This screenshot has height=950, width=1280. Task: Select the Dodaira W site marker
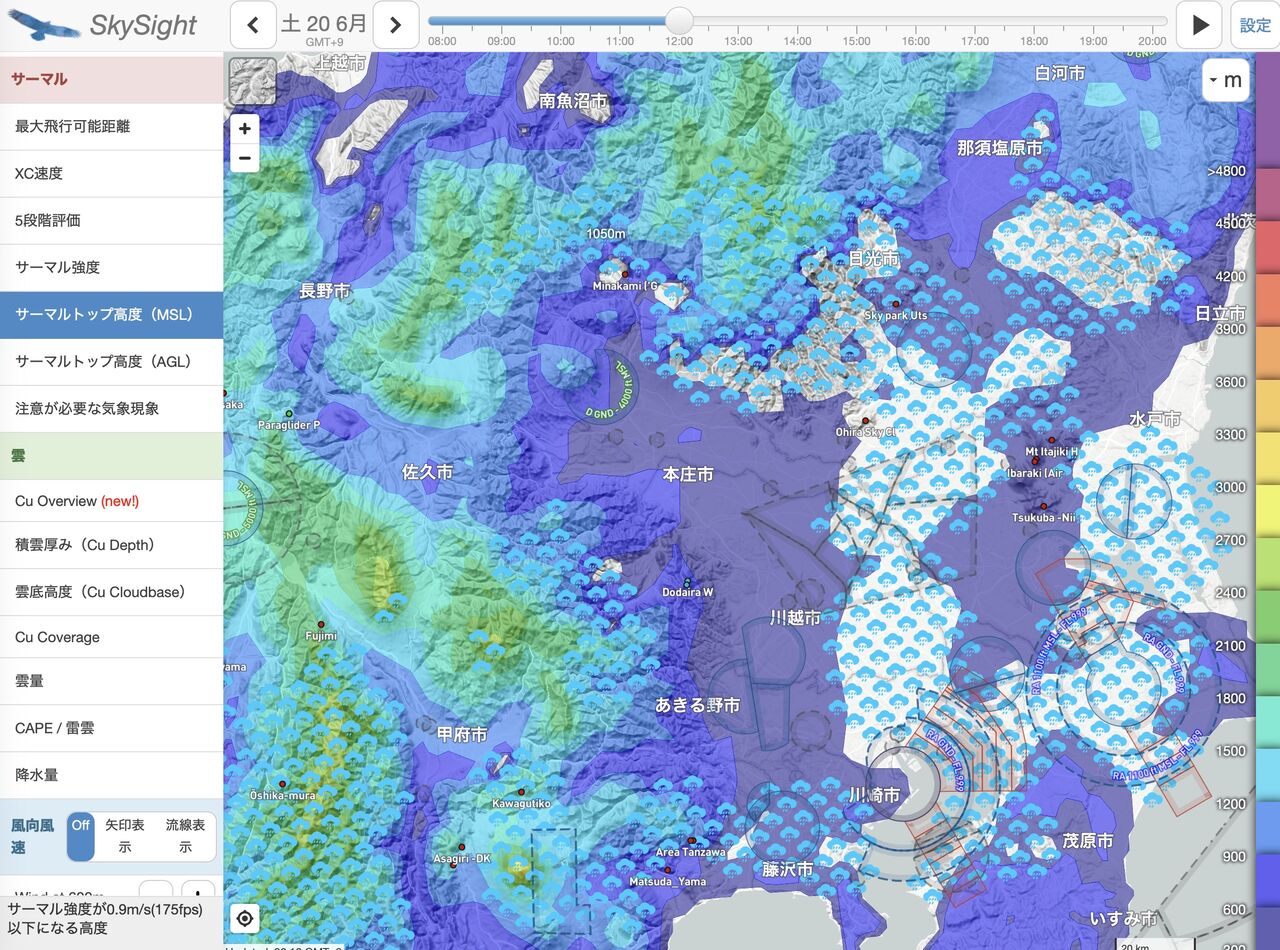point(687,582)
